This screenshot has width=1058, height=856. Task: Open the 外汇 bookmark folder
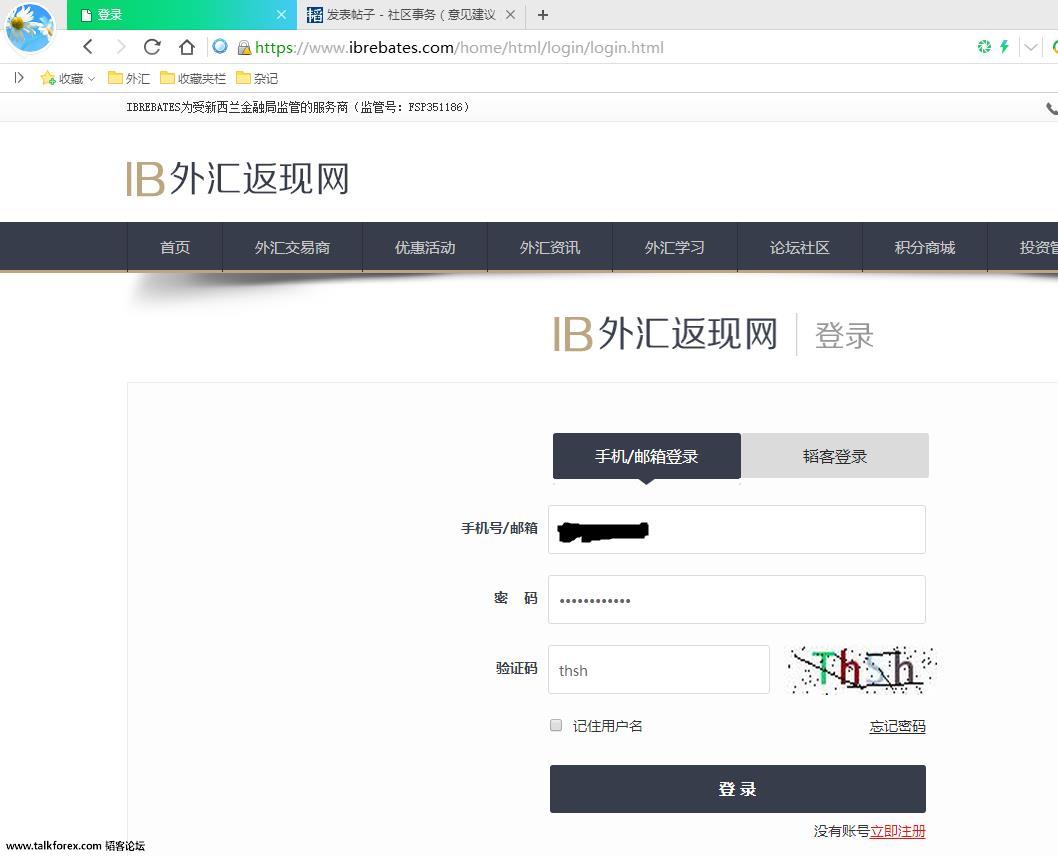pyautogui.click(x=128, y=78)
